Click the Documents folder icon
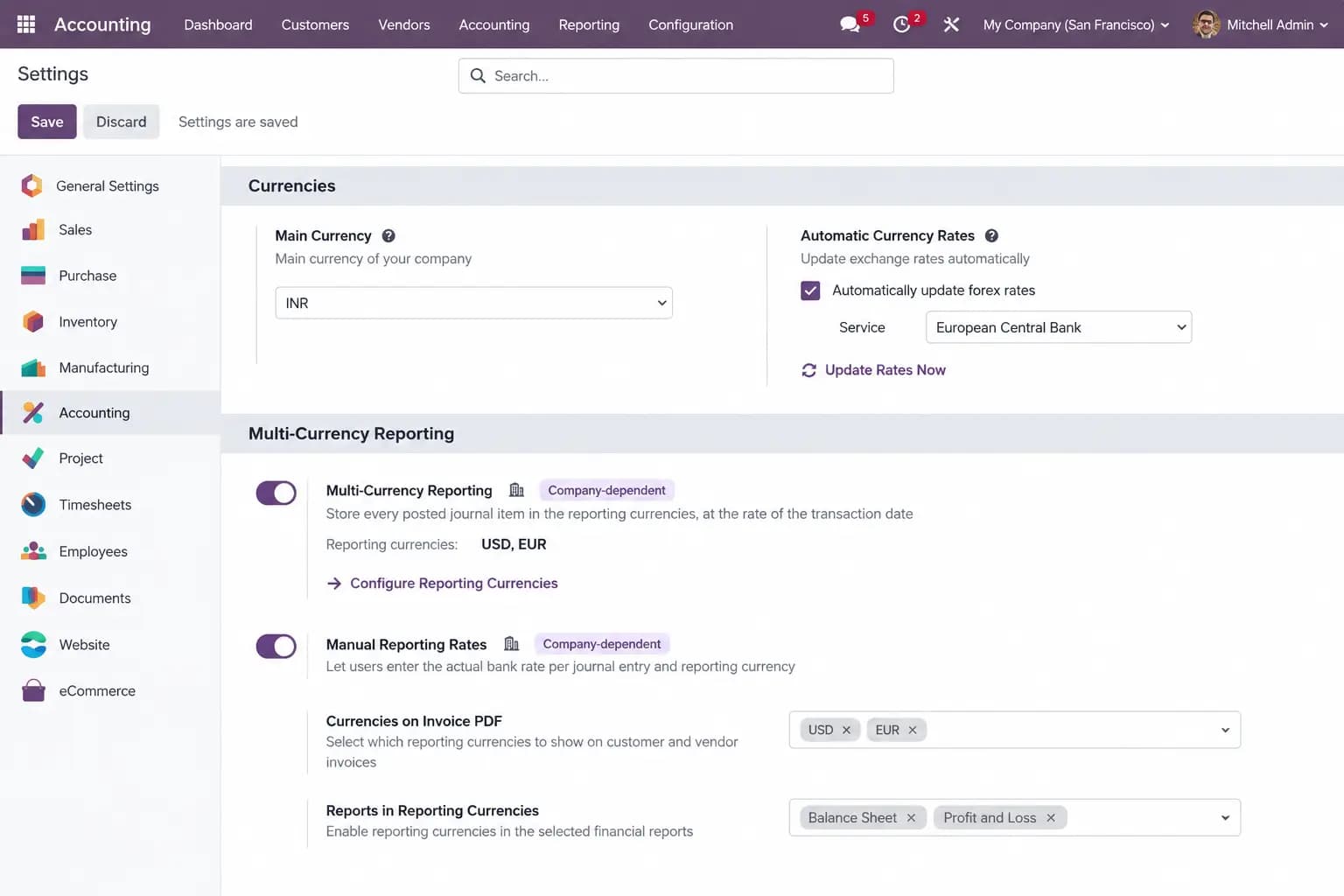The width and height of the screenshot is (1344, 896). point(32,598)
